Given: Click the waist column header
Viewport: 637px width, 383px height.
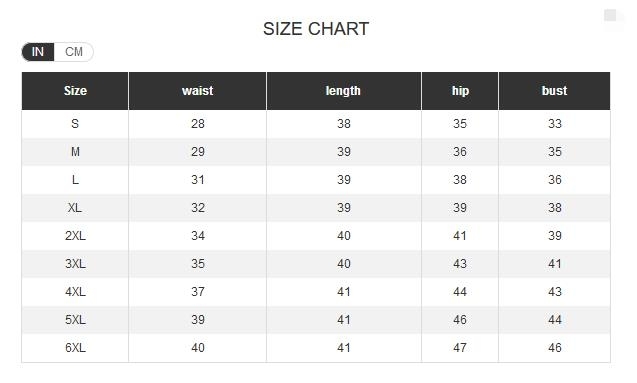Looking at the screenshot, I should 197,91.
